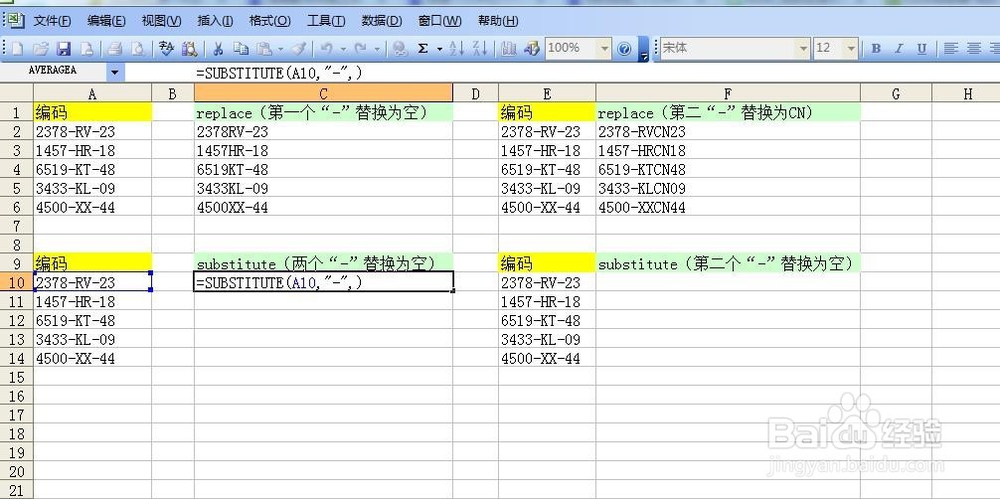Open an existing file via folder icon

(40, 48)
